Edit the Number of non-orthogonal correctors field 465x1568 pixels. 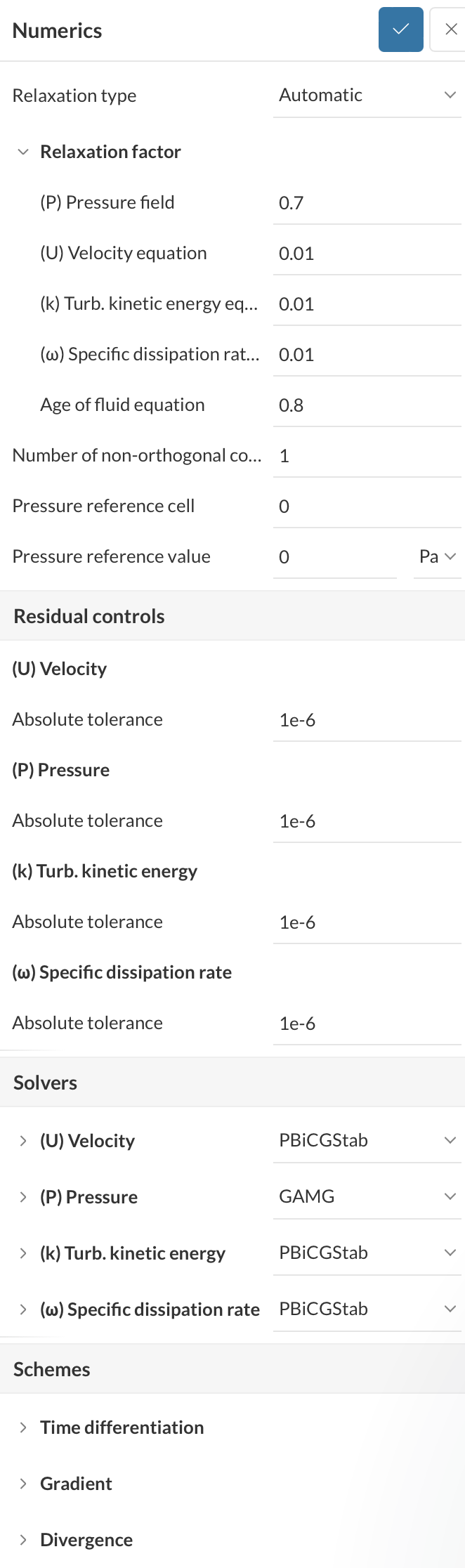pyautogui.click(x=367, y=456)
